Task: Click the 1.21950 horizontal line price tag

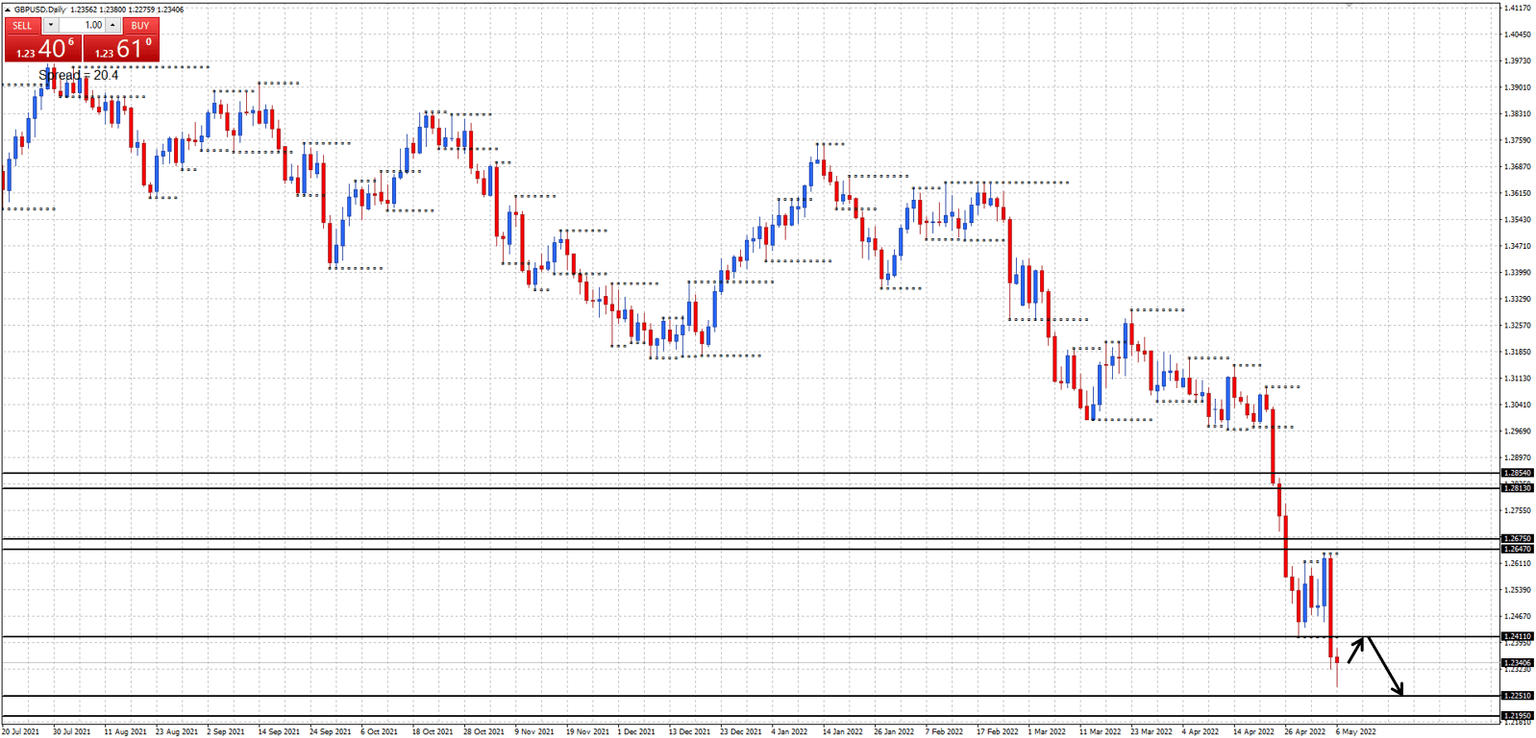Action: (1517, 715)
